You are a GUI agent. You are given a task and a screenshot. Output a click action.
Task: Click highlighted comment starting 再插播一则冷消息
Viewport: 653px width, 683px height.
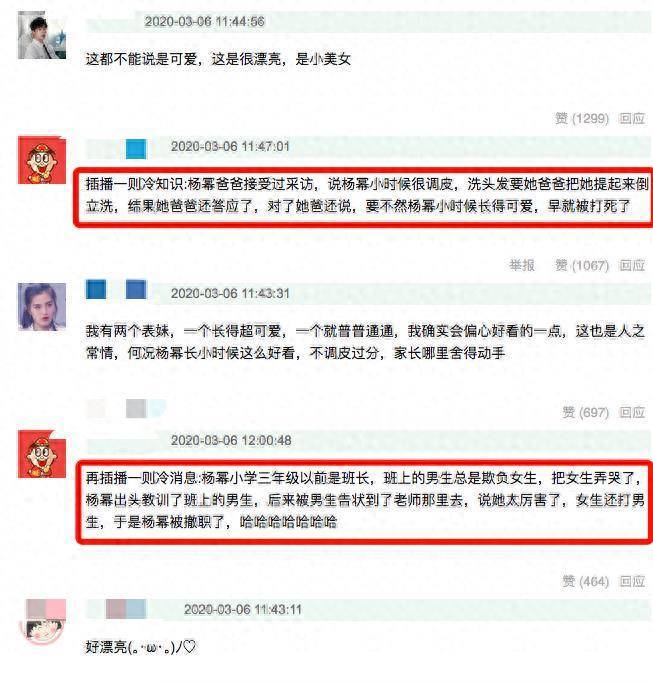pos(365,502)
